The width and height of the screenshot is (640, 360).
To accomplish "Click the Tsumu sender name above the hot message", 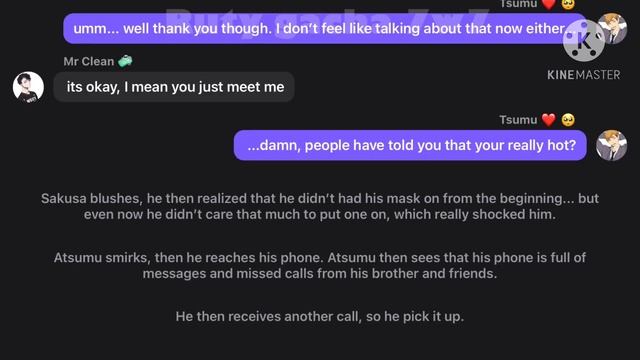I will coord(518,120).
